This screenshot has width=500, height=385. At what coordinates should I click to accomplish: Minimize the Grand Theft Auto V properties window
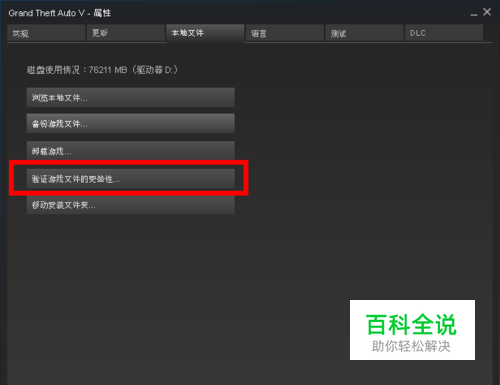point(474,13)
